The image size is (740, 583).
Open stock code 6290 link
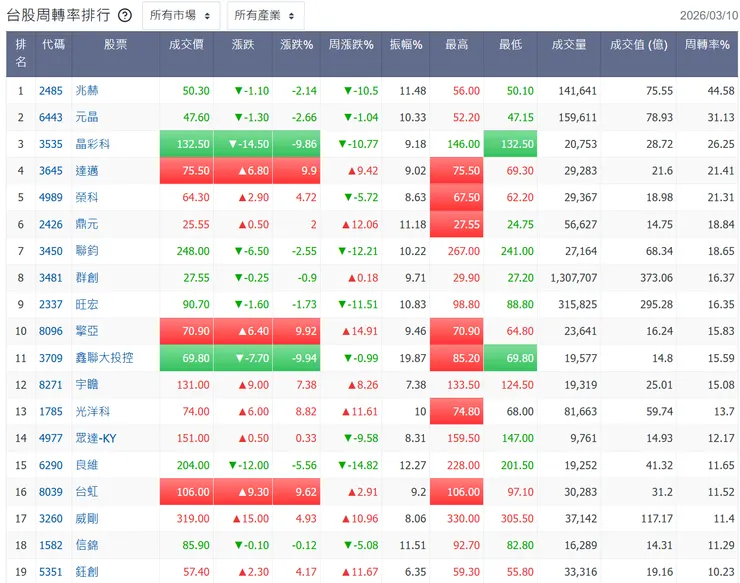(x=50, y=465)
